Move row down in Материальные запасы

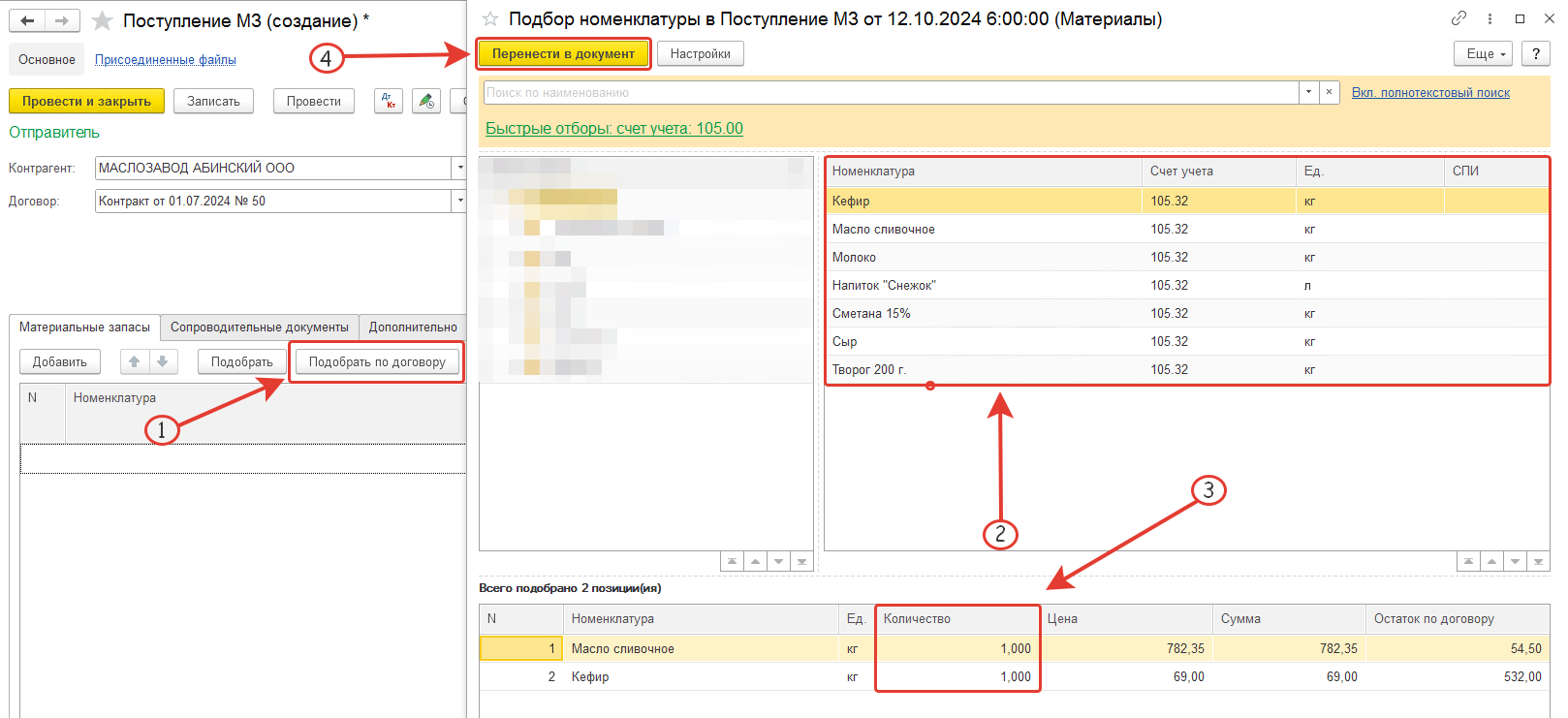pos(162,361)
